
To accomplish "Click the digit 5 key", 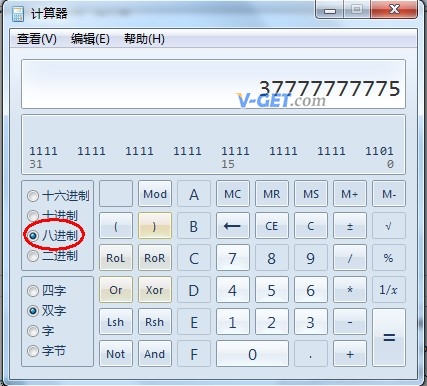I will click(272, 290).
